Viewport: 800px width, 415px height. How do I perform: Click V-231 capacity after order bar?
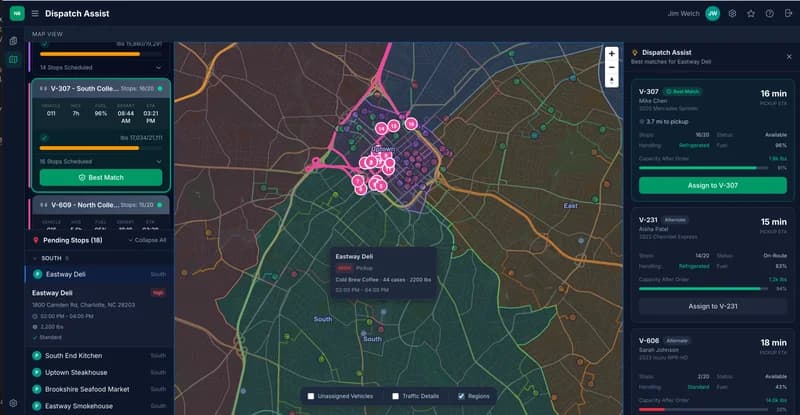[703, 288]
